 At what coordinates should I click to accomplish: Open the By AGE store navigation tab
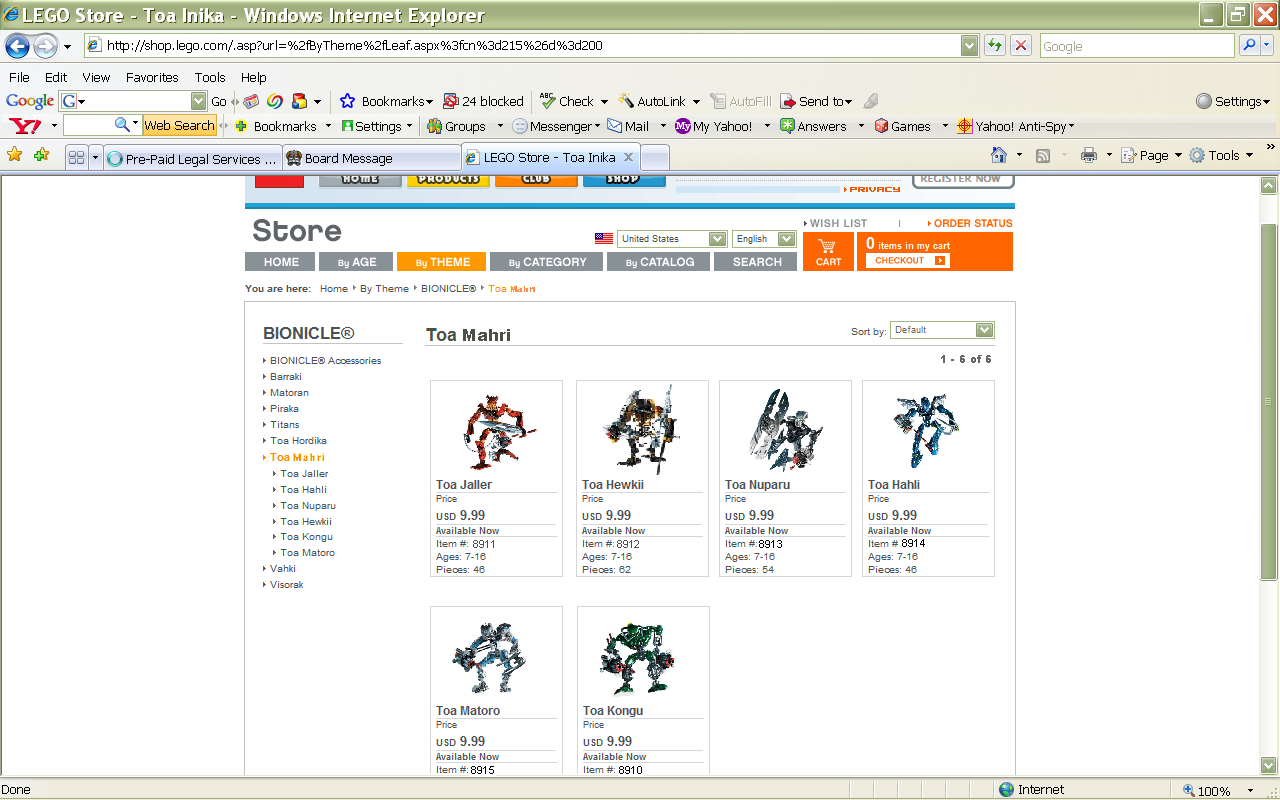[356, 262]
